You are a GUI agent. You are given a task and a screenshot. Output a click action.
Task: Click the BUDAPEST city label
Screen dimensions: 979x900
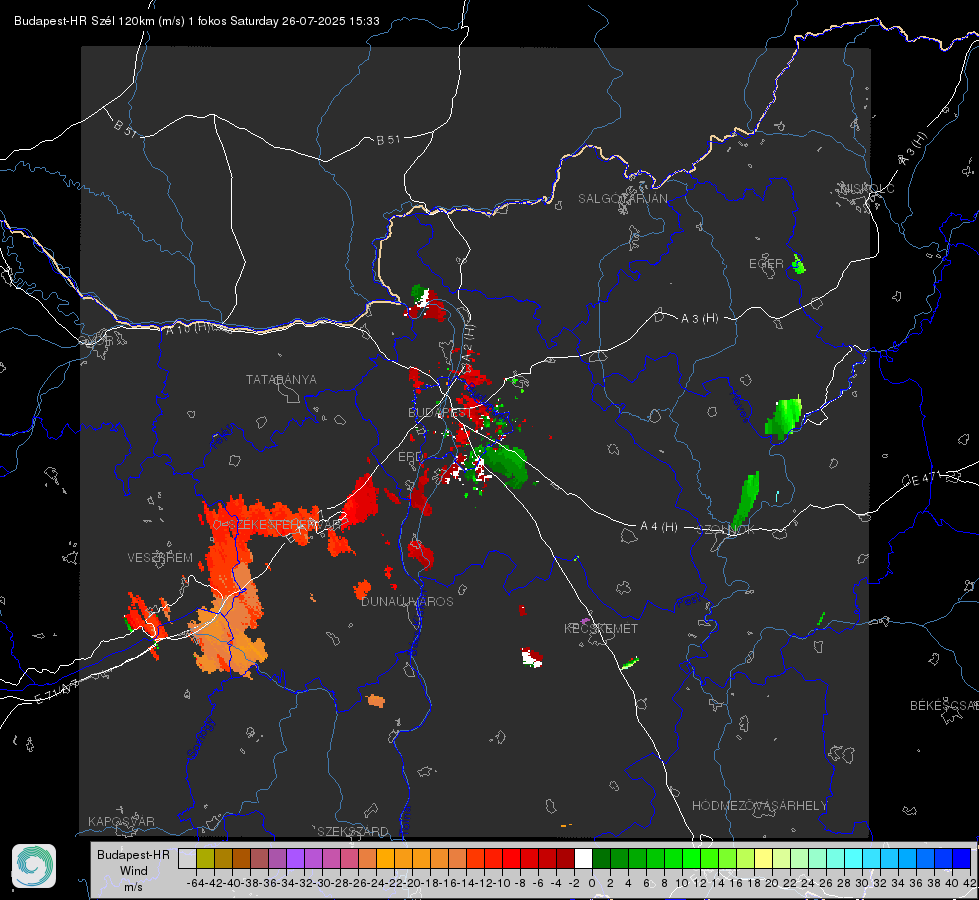click(440, 413)
